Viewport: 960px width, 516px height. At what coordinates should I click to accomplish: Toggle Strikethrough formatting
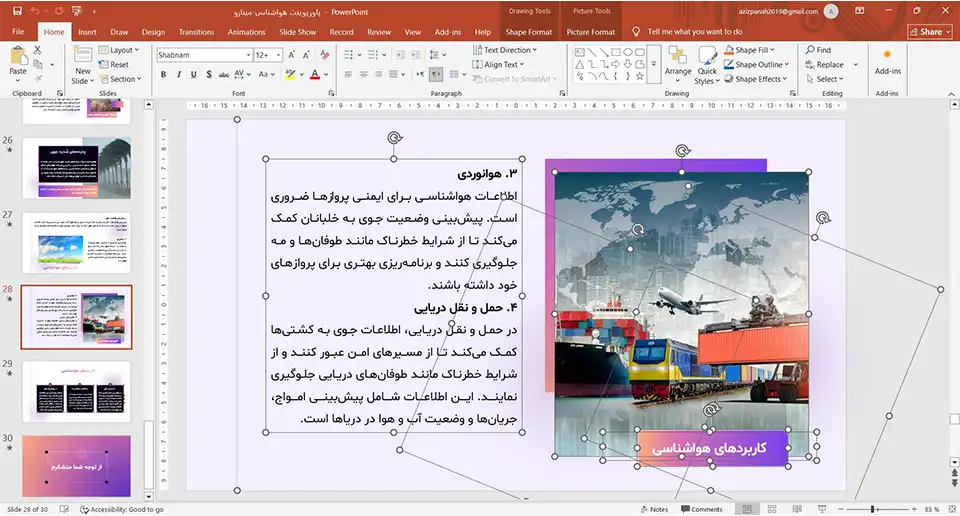[x=223, y=74]
